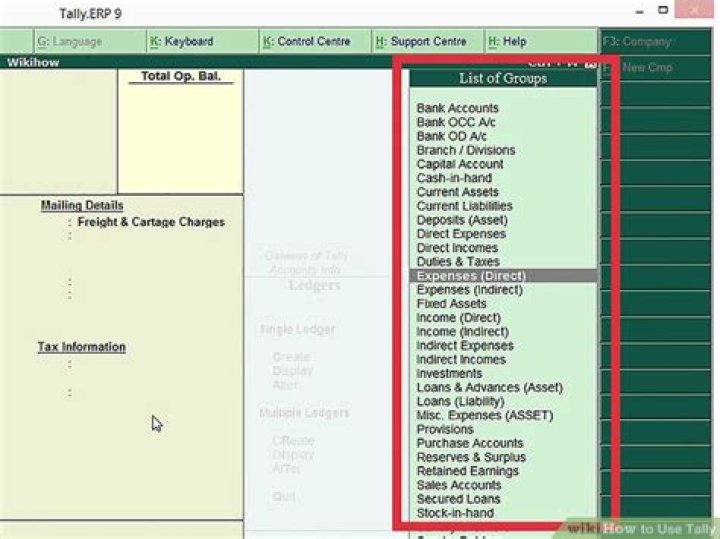This screenshot has height=539, width=720.
Task: Select Purchase Accounts group
Action: tap(470, 443)
